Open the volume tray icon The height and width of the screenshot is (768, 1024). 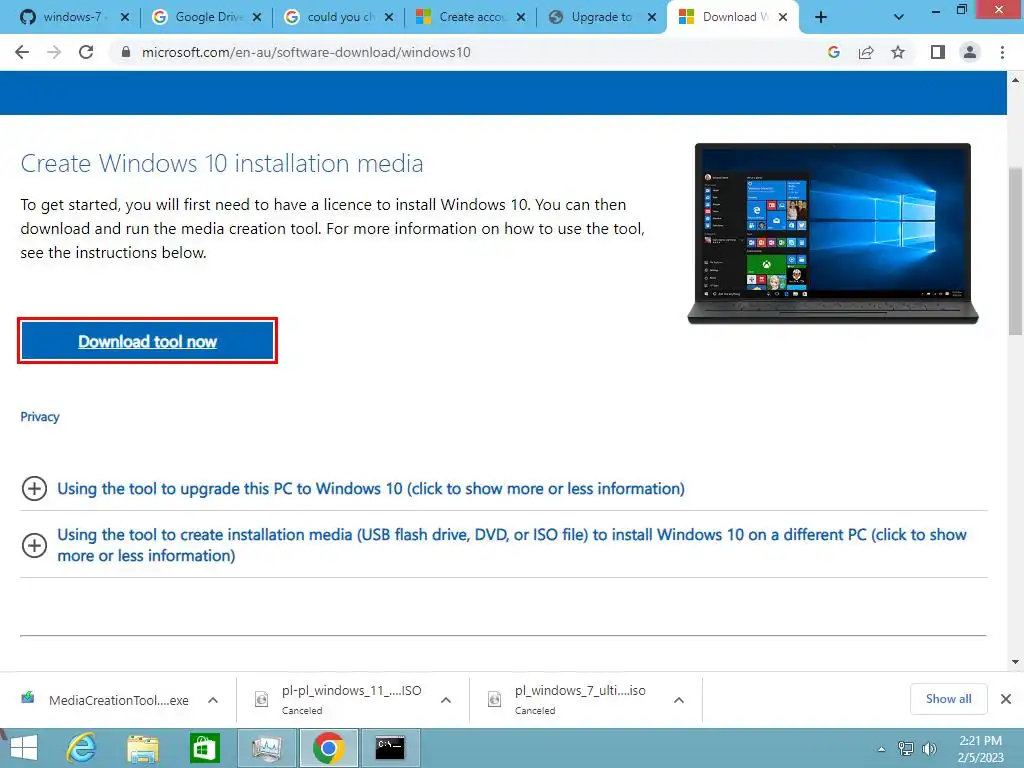tap(929, 748)
